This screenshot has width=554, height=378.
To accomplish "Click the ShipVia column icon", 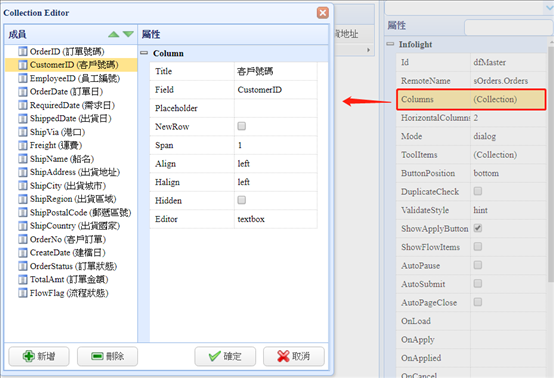I will (23, 132).
